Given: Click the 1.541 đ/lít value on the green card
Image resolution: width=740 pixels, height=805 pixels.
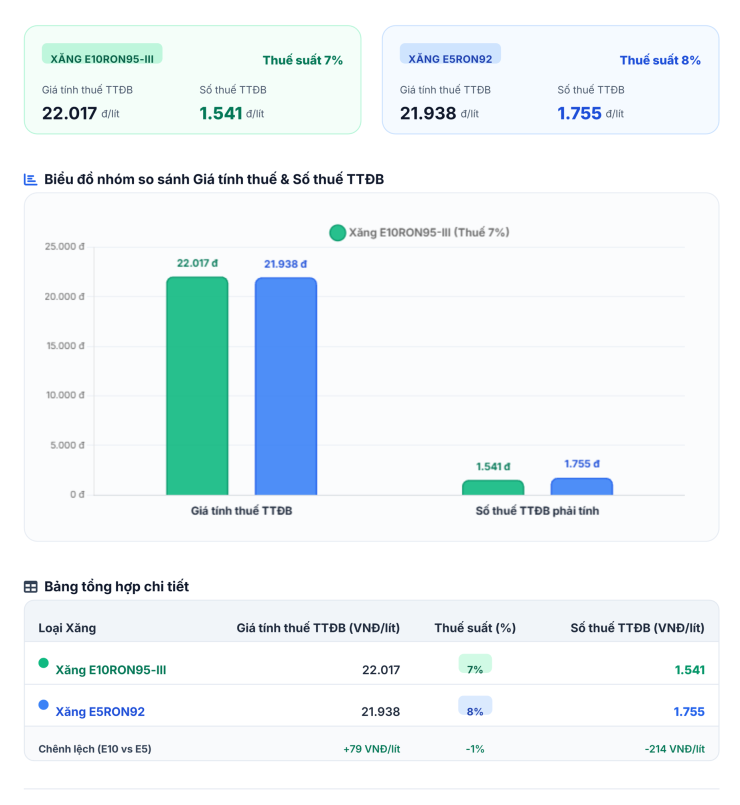Looking at the screenshot, I should pos(232,113).
